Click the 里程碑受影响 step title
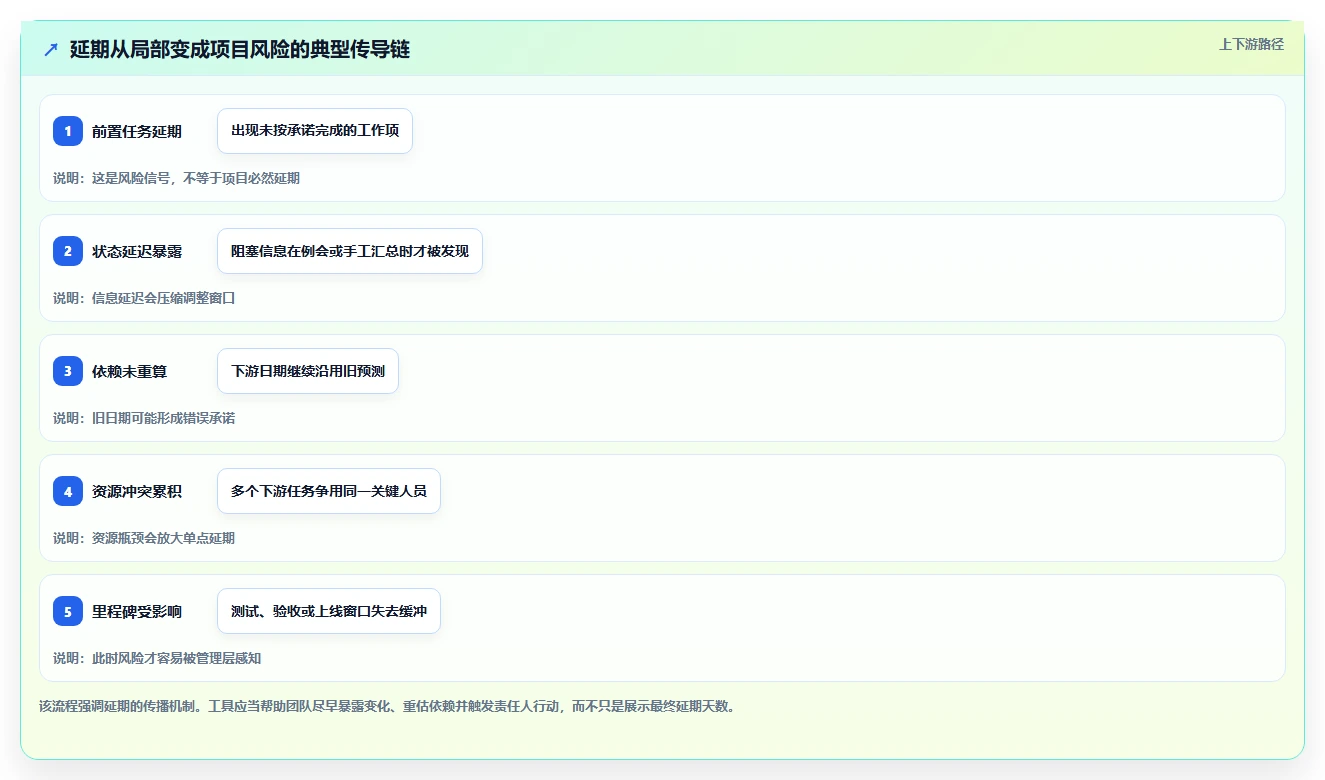 click(137, 611)
